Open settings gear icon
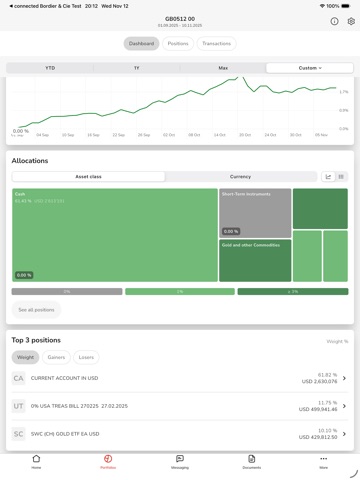 coord(351,21)
